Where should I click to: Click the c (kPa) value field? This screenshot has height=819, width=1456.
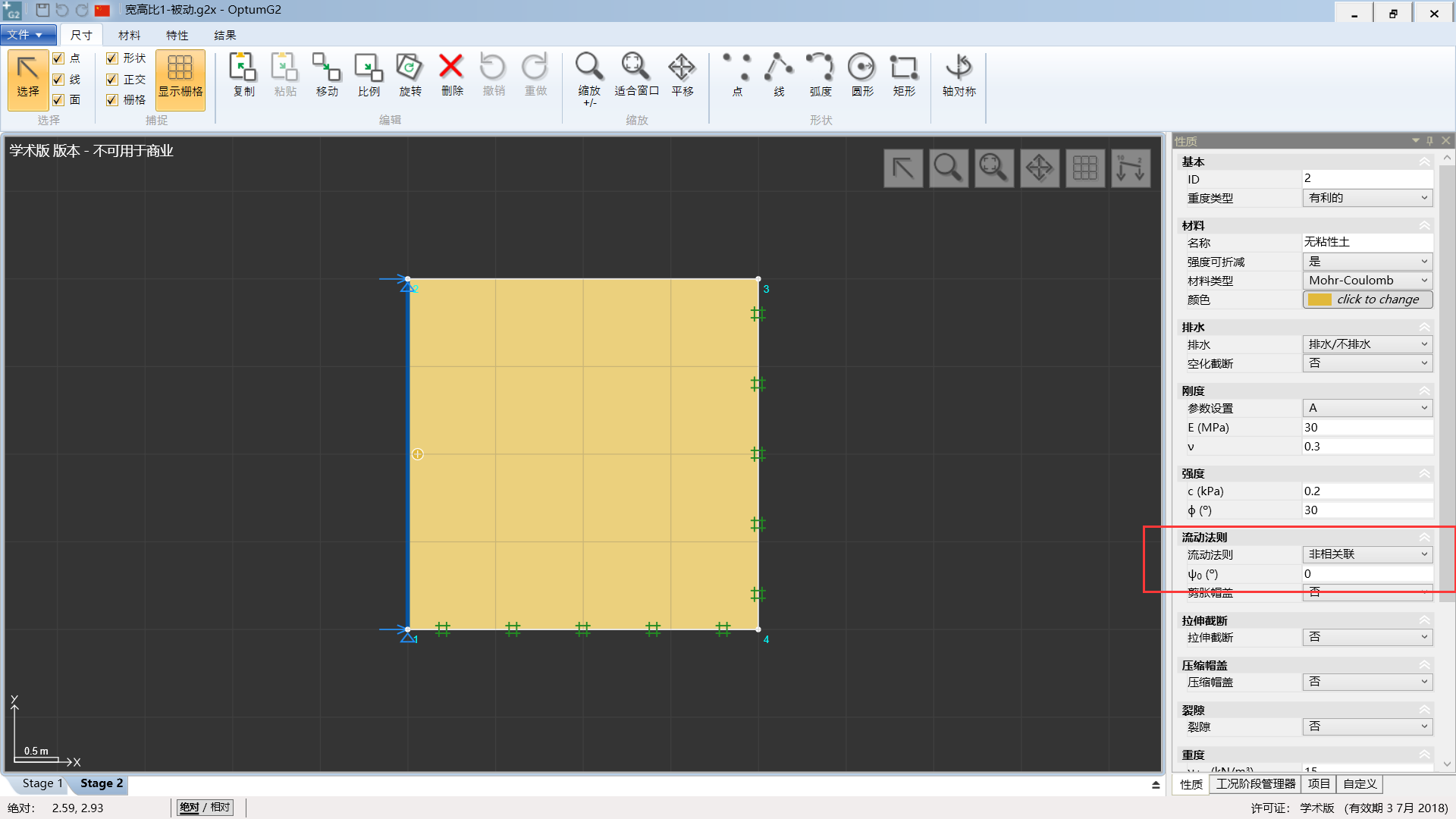[1367, 491]
